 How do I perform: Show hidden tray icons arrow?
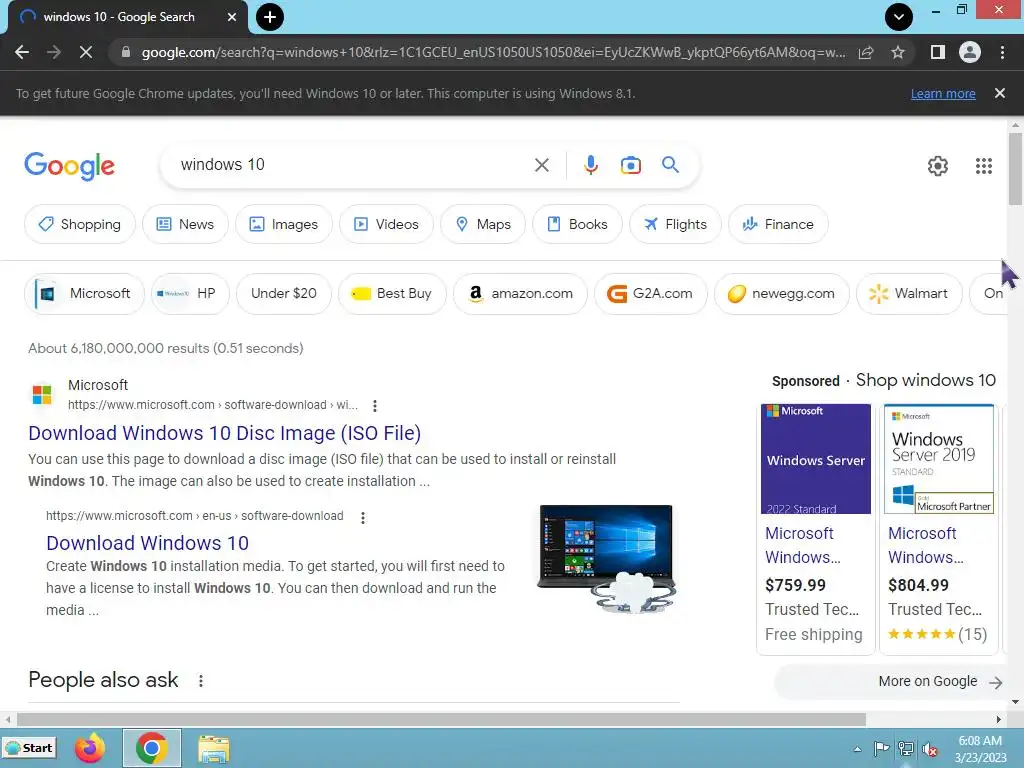point(857,749)
